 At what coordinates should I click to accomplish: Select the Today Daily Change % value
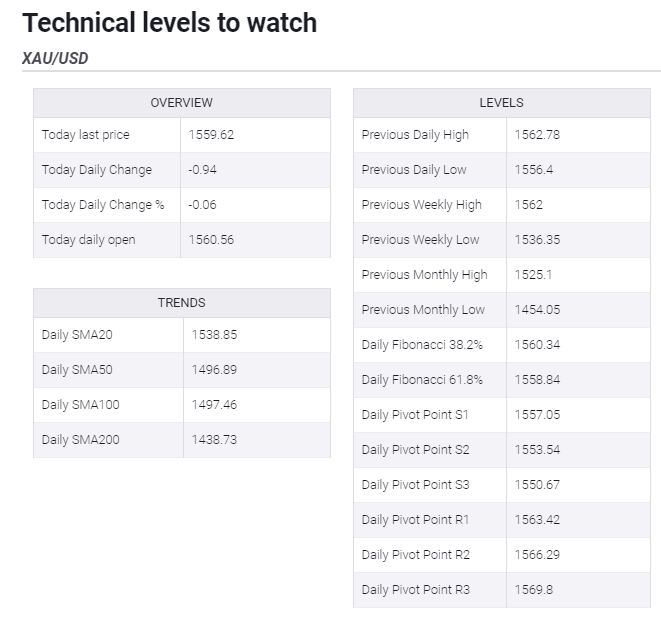[202, 205]
